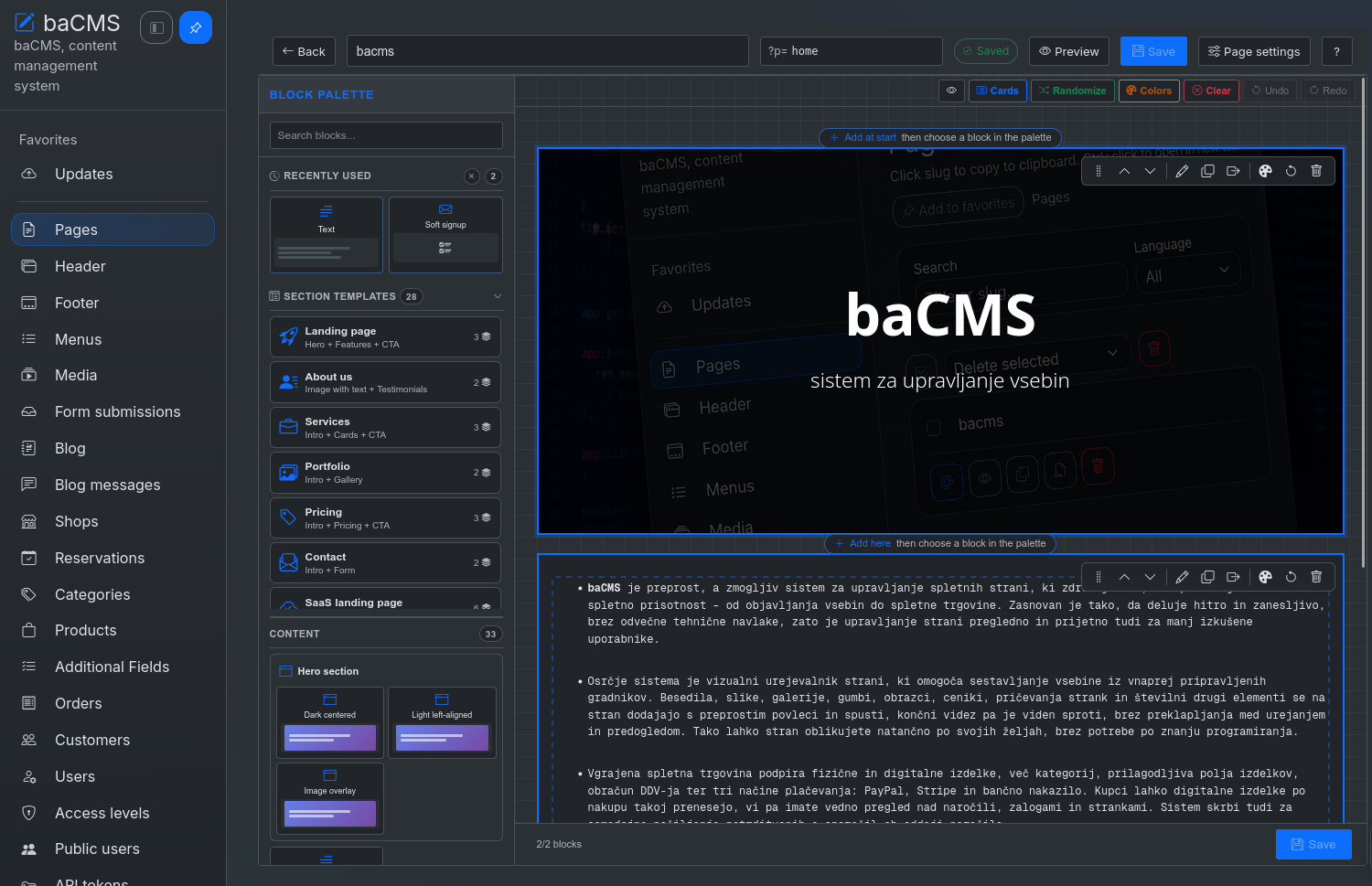This screenshot has width=1372, height=886.
Task: Choose the About us template
Action: (385, 382)
